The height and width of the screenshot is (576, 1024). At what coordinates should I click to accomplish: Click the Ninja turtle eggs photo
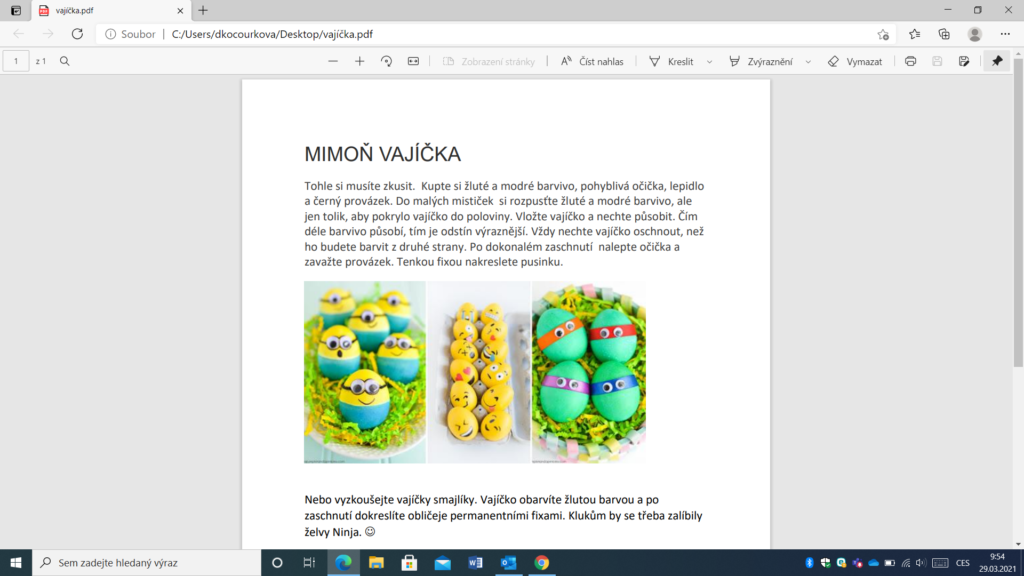pos(588,372)
